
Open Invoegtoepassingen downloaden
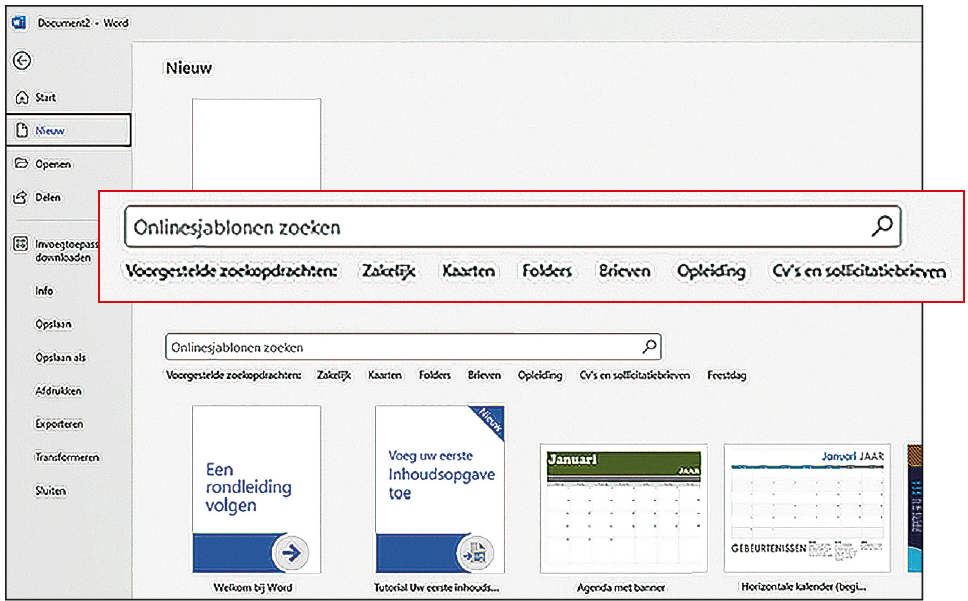pyautogui.click(x=56, y=251)
